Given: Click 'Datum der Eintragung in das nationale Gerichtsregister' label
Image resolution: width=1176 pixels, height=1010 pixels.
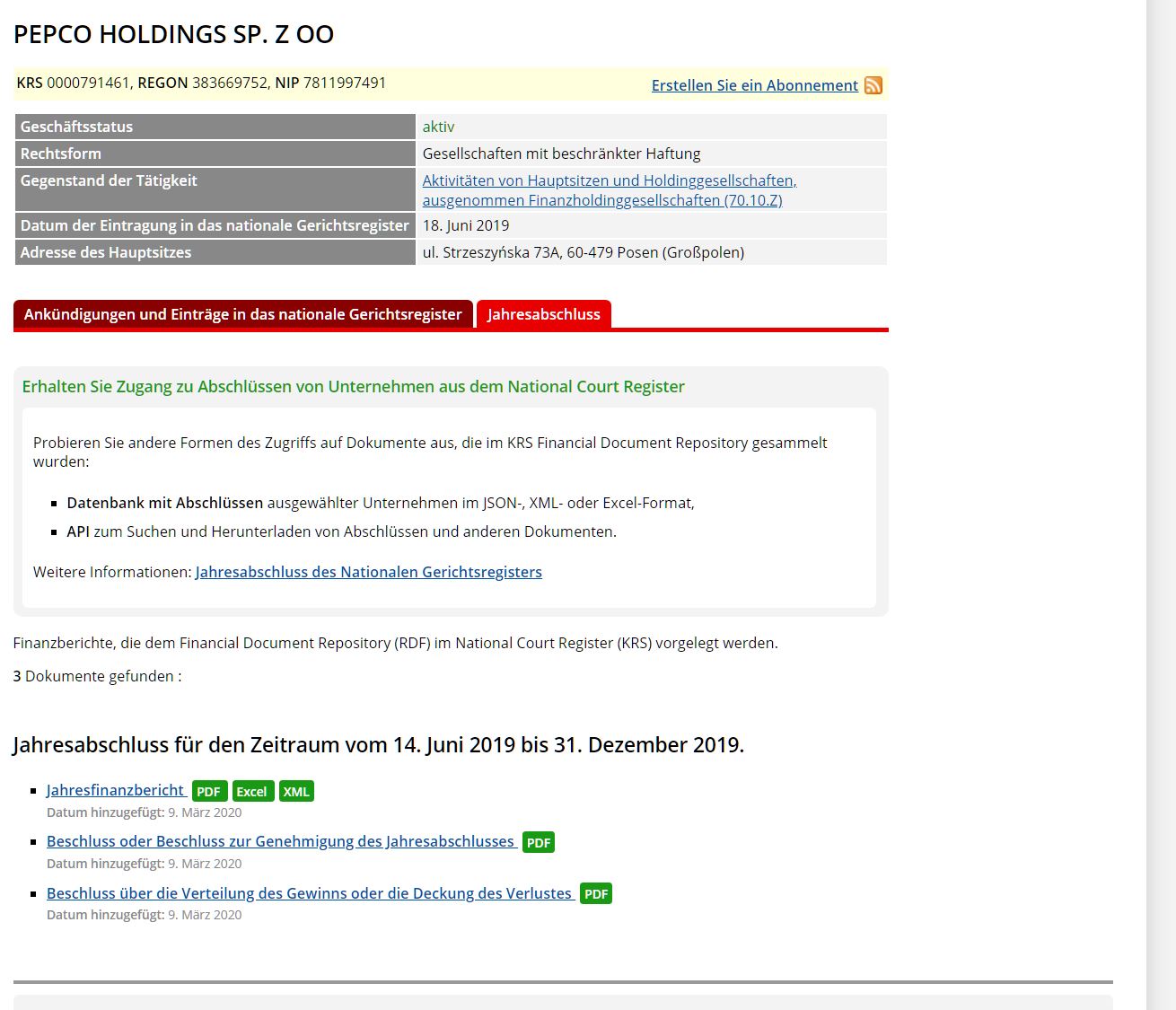Looking at the screenshot, I should tap(215, 225).
